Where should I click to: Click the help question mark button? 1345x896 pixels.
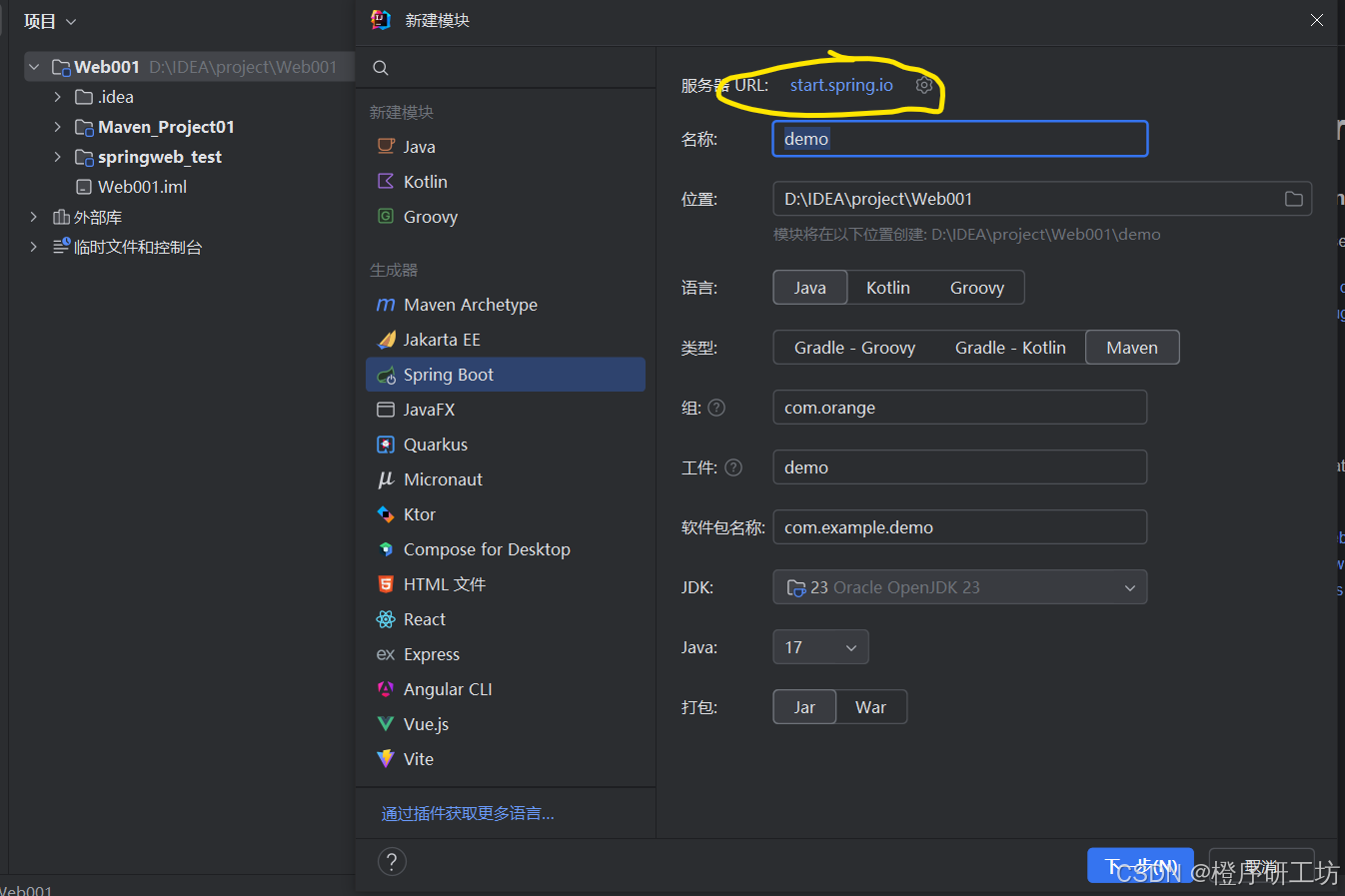pyautogui.click(x=392, y=862)
